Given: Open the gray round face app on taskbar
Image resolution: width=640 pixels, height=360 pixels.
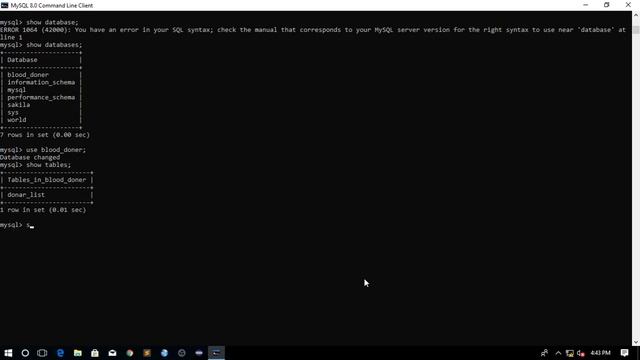Looking at the screenshot, I should [182, 353].
